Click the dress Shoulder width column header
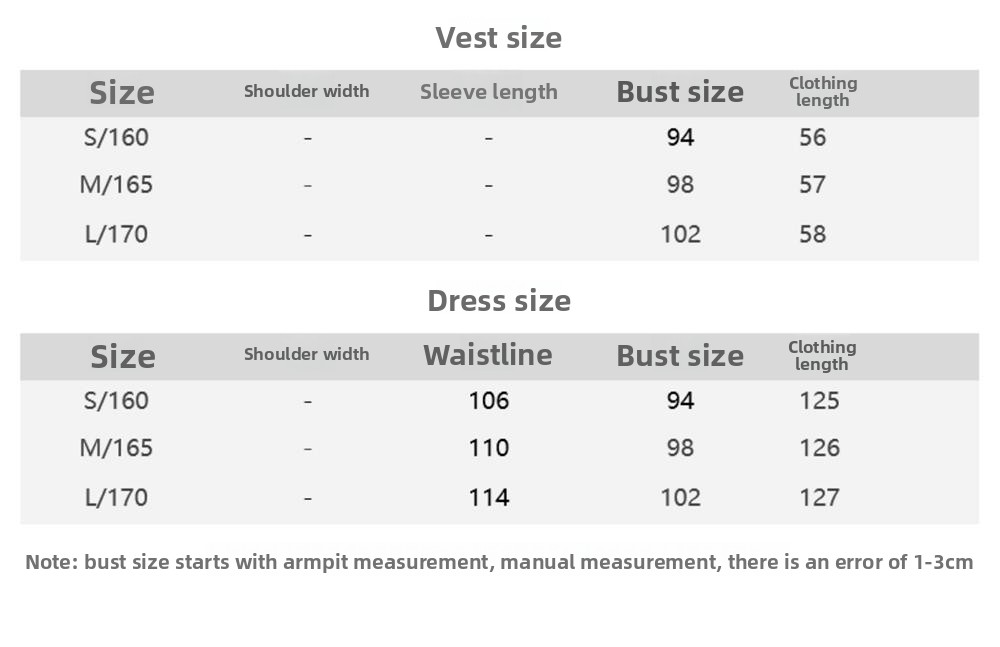The width and height of the screenshot is (1000, 647). (306, 355)
